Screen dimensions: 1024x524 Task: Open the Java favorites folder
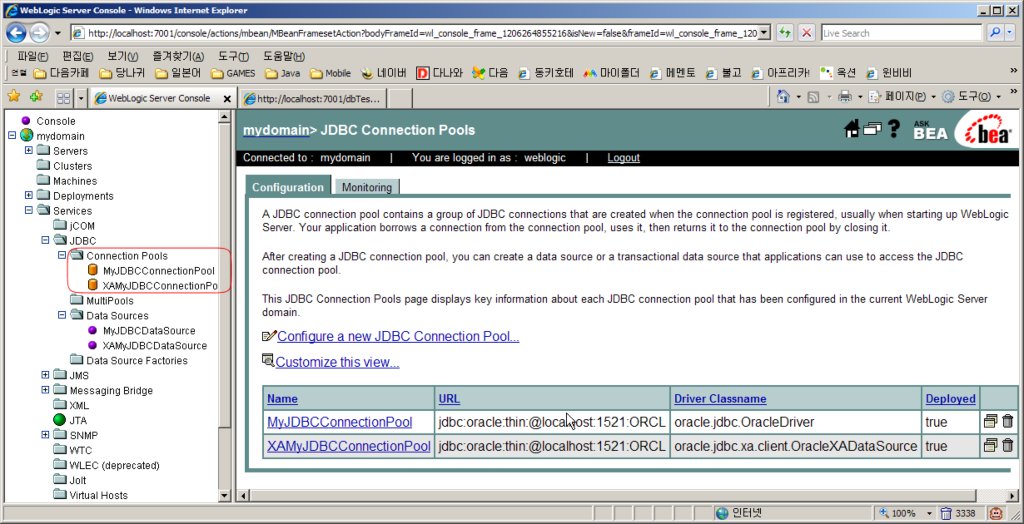tap(283, 73)
